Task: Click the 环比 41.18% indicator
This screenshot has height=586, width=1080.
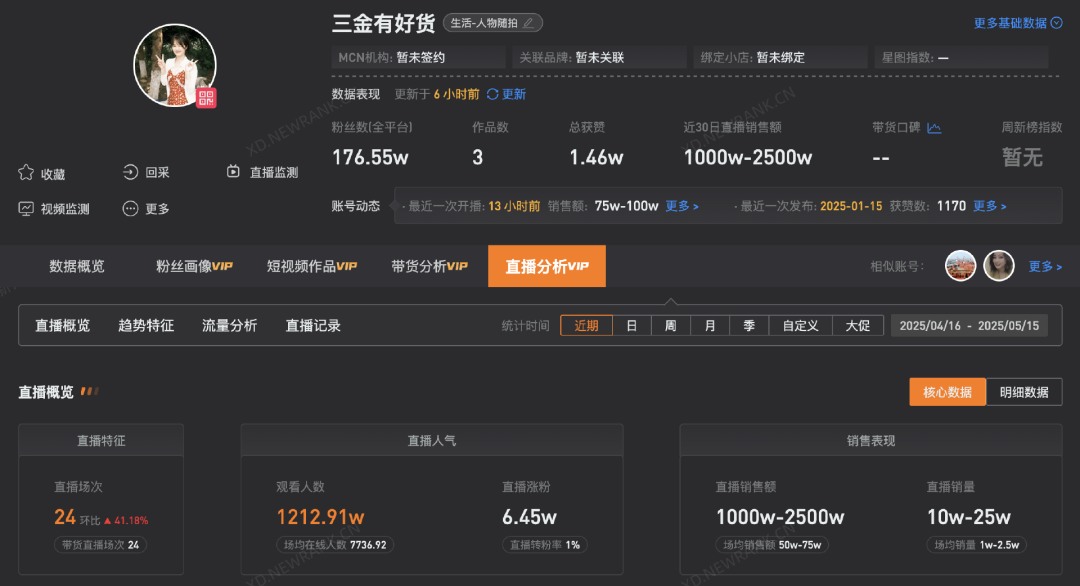Action: (x=114, y=521)
